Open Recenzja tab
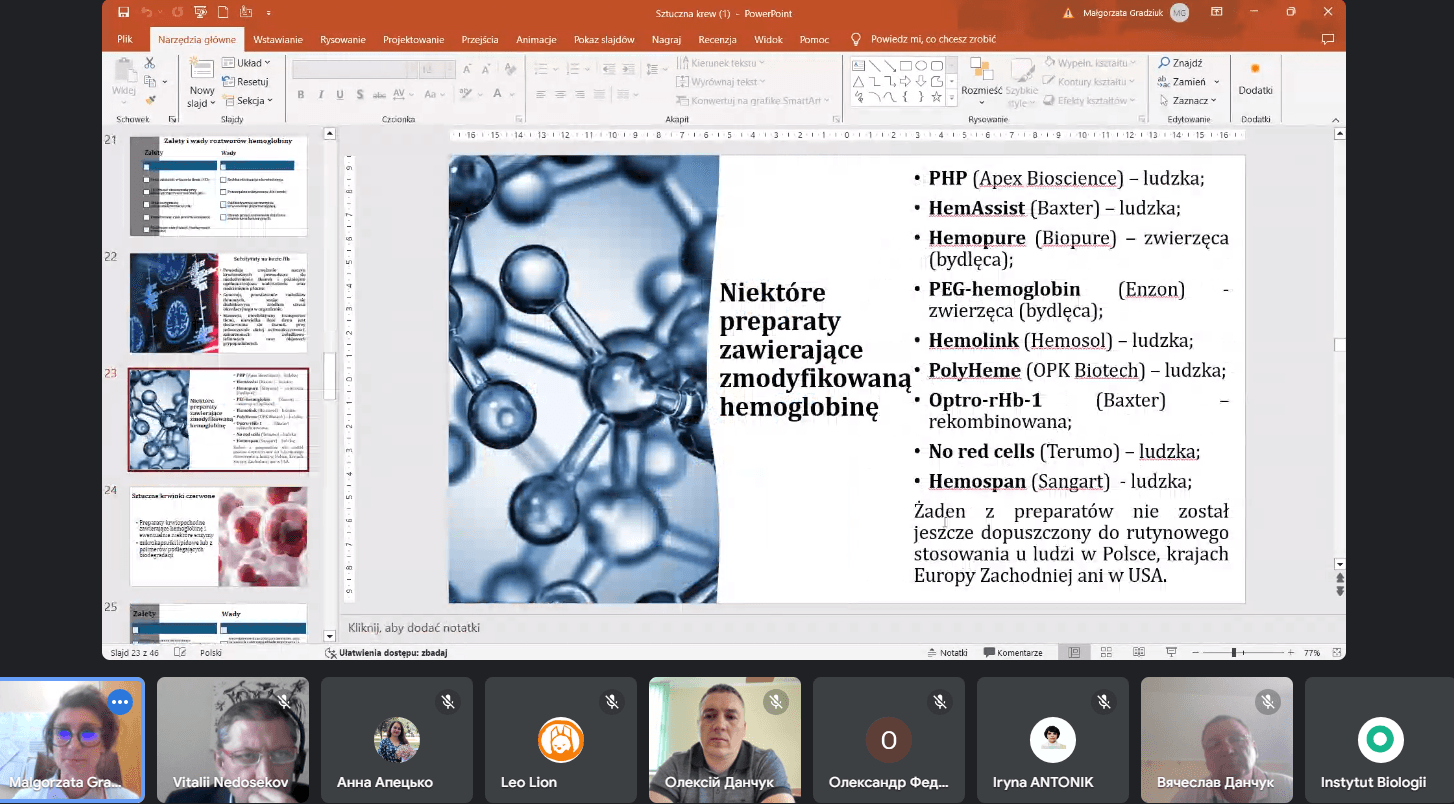Viewport: 1454px width, 804px height. pos(717,39)
